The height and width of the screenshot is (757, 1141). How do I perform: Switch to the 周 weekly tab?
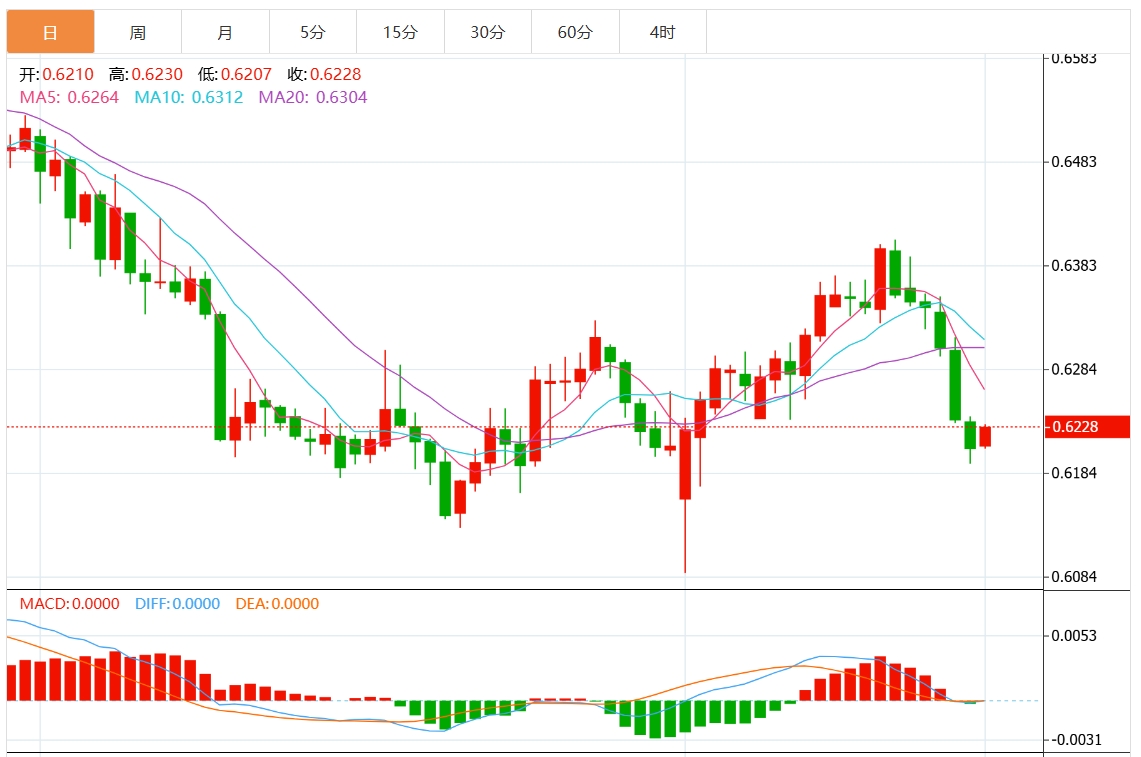(x=138, y=32)
